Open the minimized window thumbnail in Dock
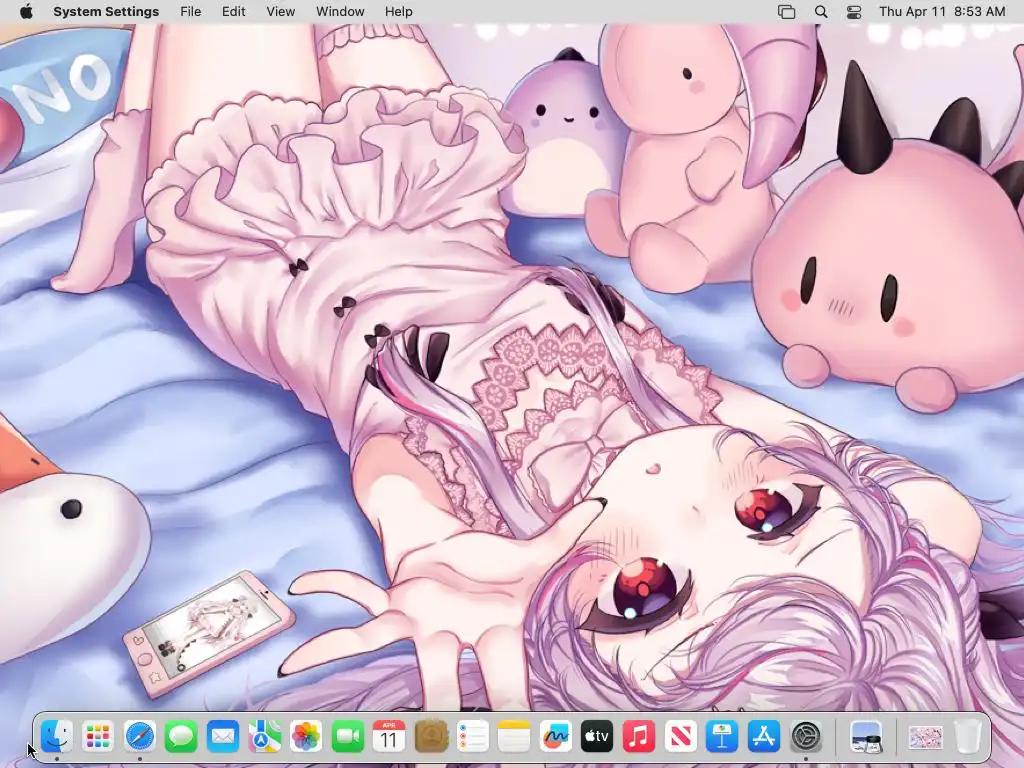This screenshot has width=1024, height=768. pos(926,738)
